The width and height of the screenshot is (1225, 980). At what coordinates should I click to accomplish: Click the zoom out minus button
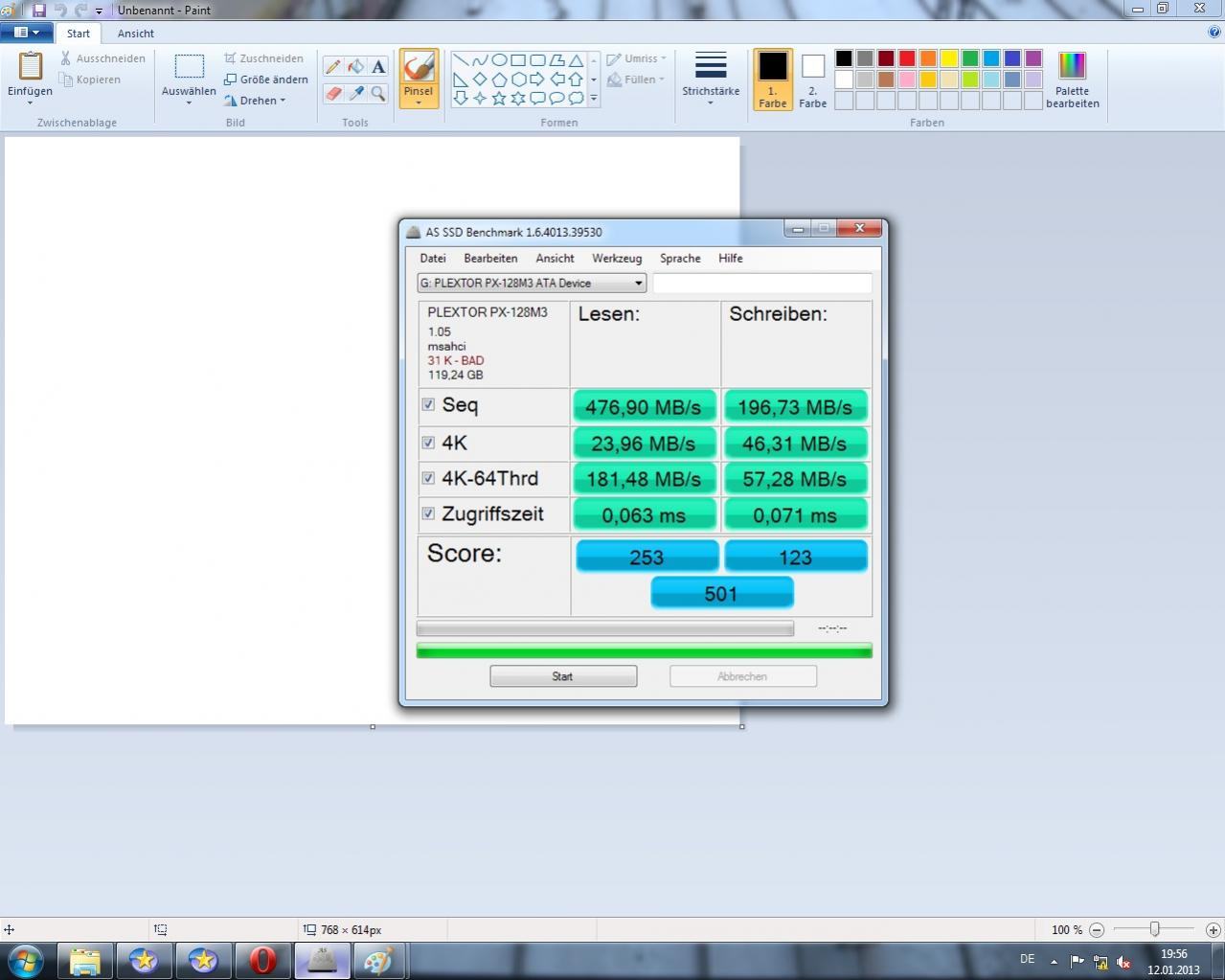click(x=1097, y=929)
